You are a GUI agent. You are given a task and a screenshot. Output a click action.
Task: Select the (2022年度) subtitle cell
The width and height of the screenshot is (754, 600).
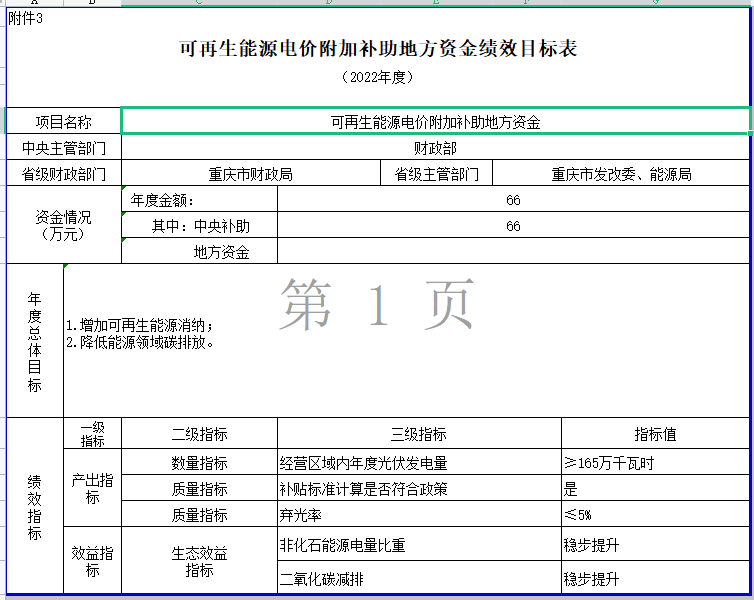pos(377,77)
